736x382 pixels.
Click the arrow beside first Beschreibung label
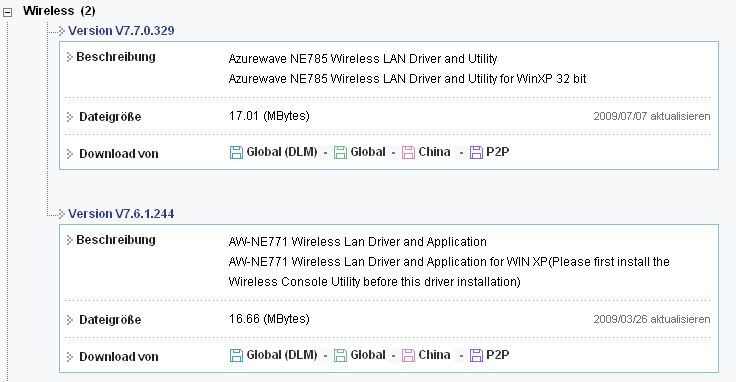pyautogui.click(x=69, y=57)
